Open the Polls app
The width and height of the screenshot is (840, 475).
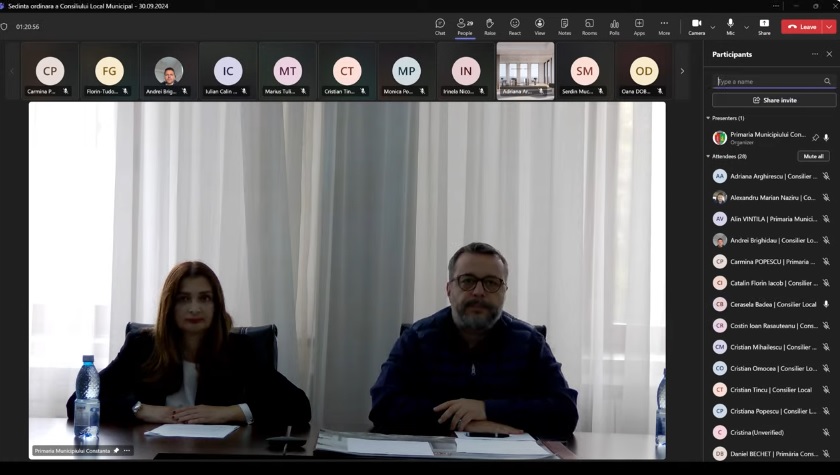614,26
